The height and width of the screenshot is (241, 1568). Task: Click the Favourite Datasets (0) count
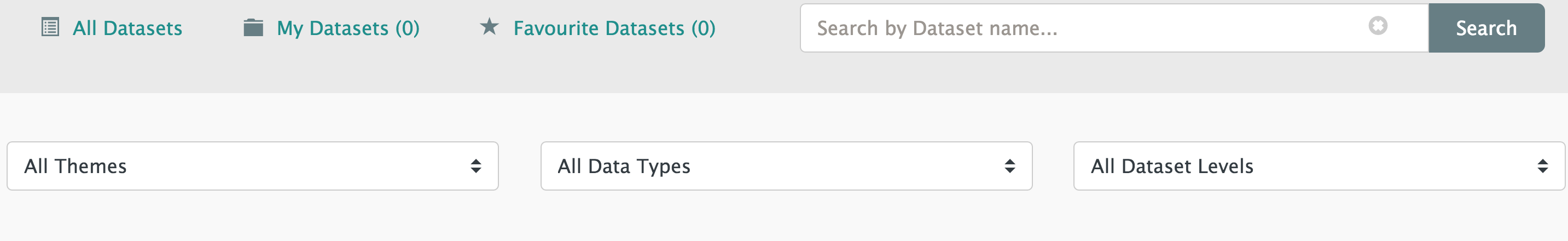tap(703, 28)
